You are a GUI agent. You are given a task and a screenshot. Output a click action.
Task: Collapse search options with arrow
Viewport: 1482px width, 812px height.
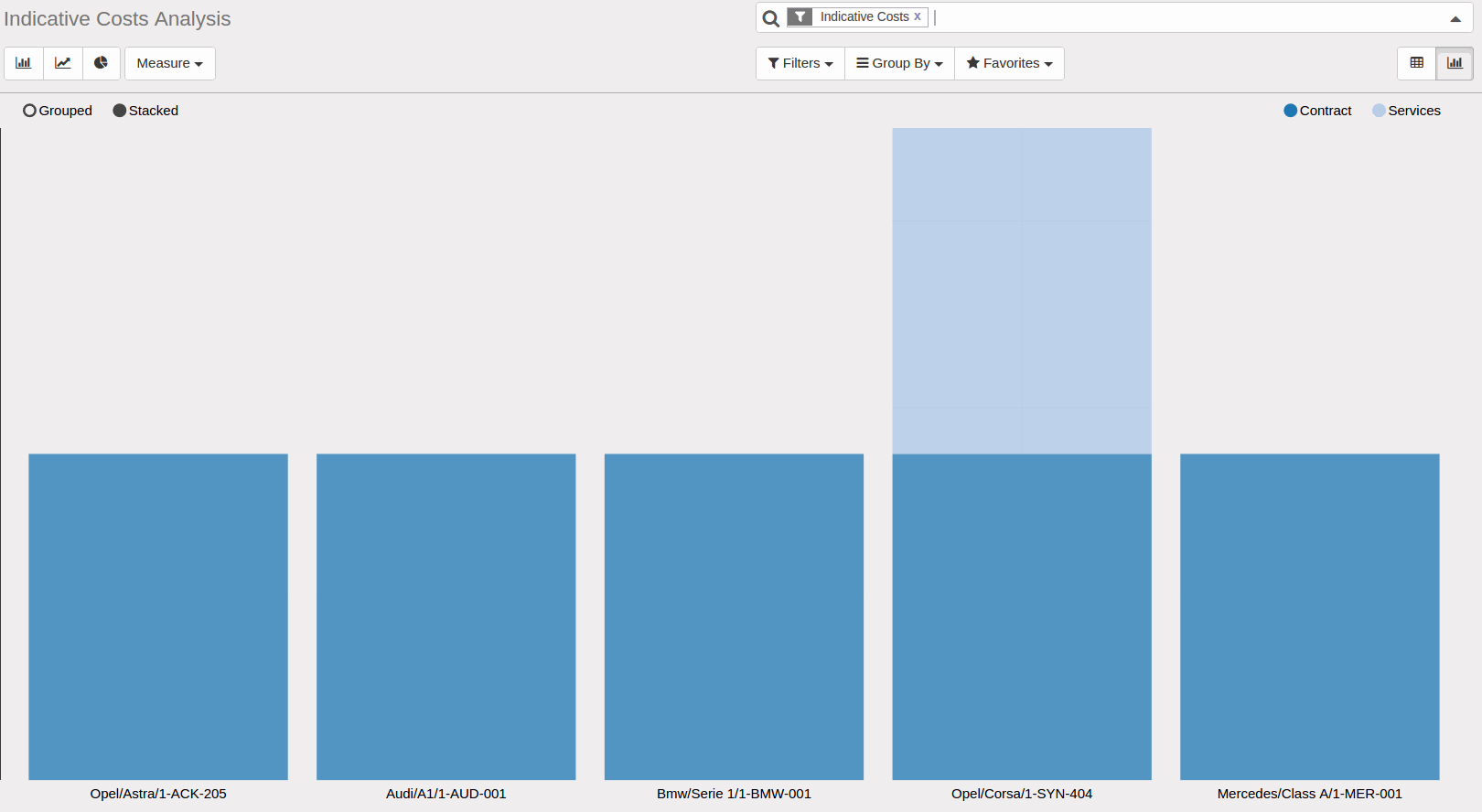pos(1455,18)
